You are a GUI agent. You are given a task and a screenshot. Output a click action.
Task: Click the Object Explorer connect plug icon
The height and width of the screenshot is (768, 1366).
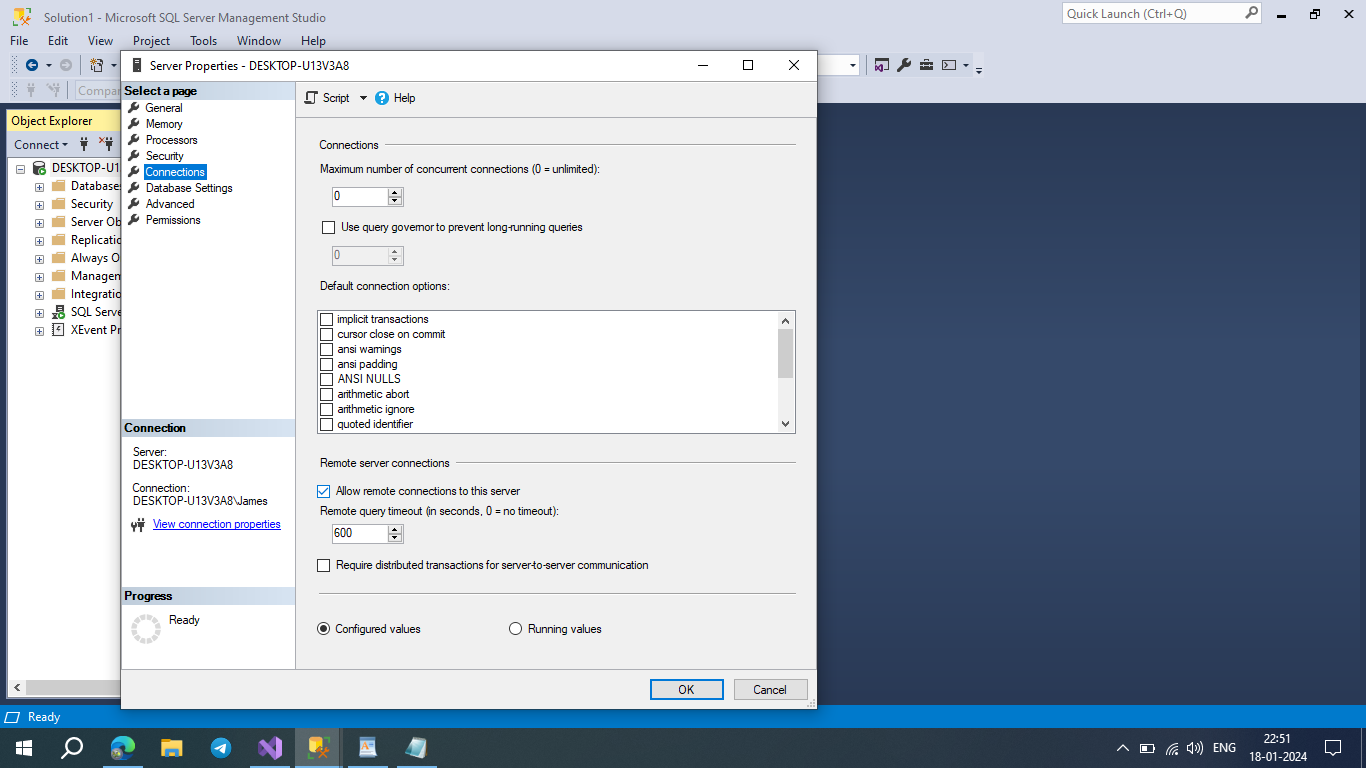pyautogui.click(x=84, y=144)
